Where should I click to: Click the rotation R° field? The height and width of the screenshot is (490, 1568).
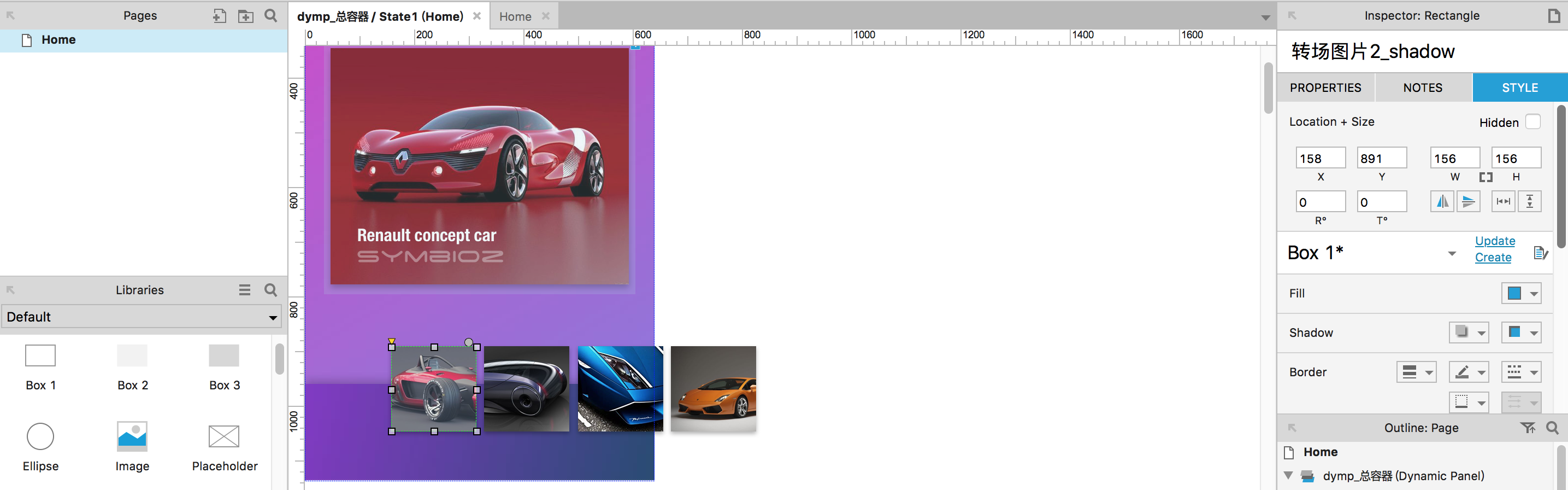pyautogui.click(x=1321, y=202)
